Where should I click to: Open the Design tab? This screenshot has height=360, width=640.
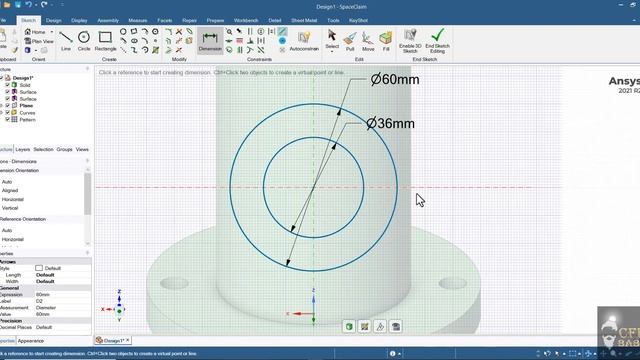click(x=53, y=20)
